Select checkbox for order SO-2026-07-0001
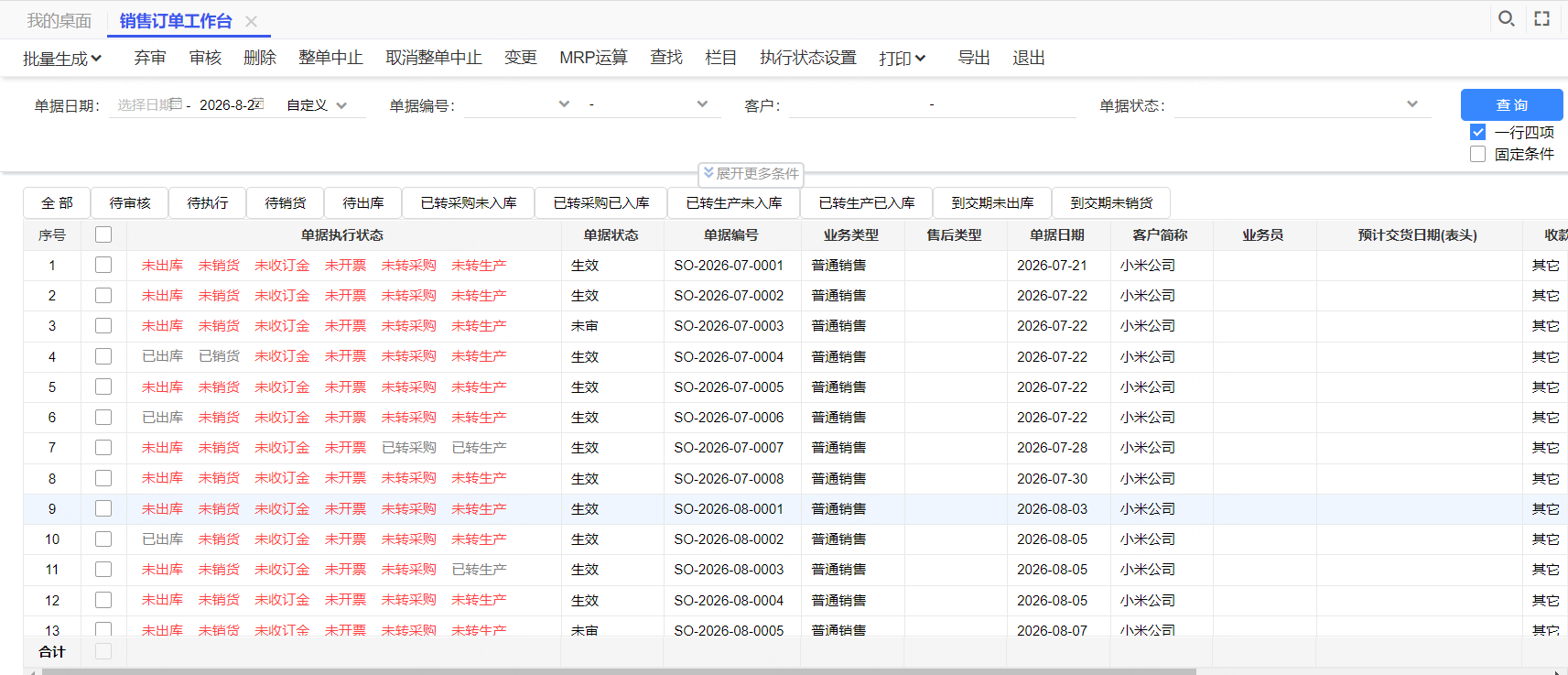Image resolution: width=1568 pixels, height=675 pixels. (x=103, y=265)
